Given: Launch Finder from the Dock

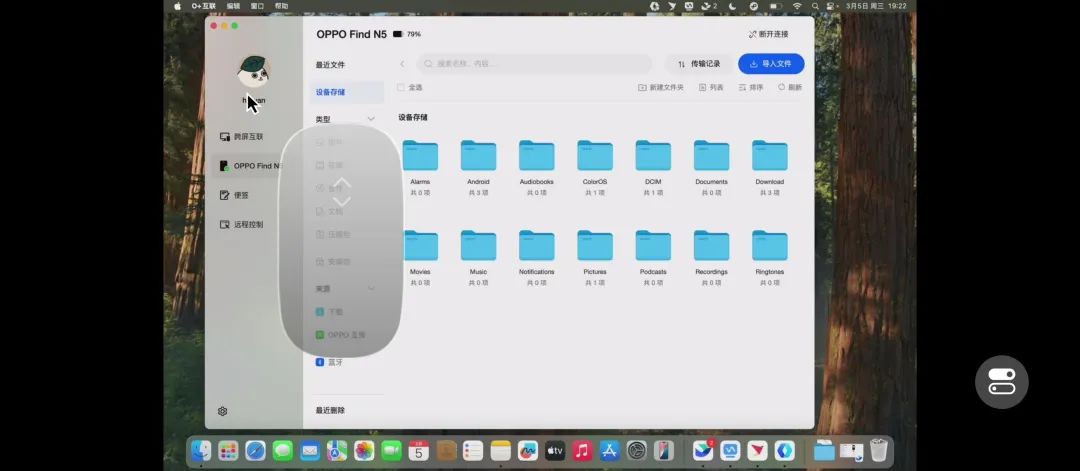Looking at the screenshot, I should (201, 451).
